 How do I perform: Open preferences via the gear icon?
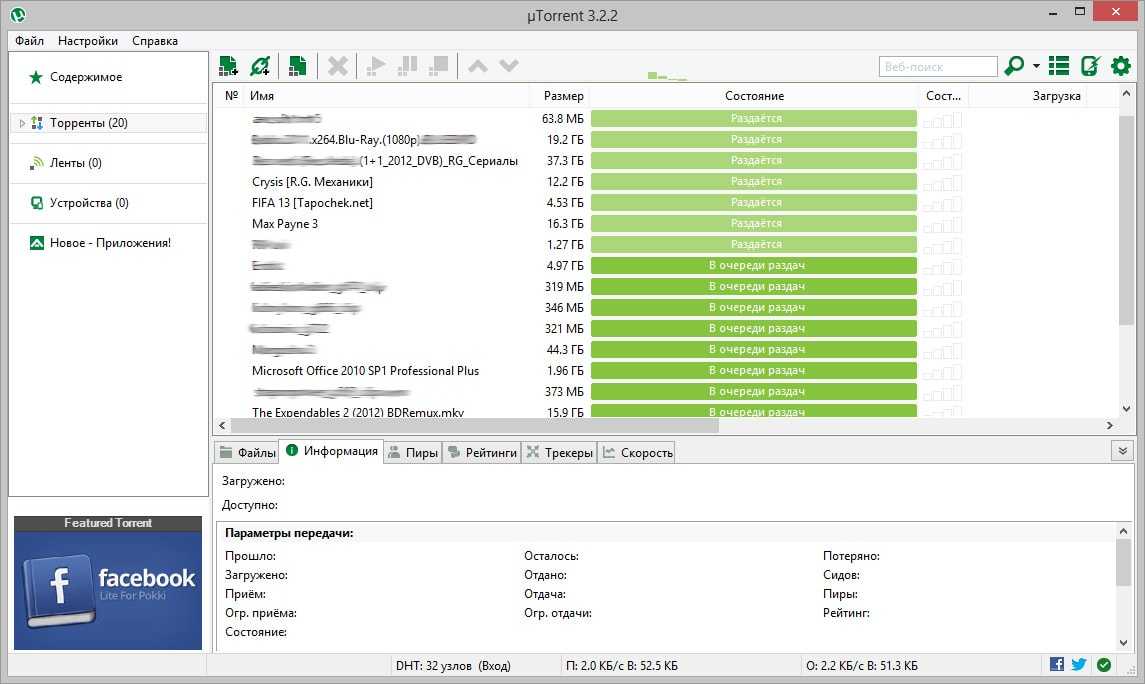pos(1121,66)
